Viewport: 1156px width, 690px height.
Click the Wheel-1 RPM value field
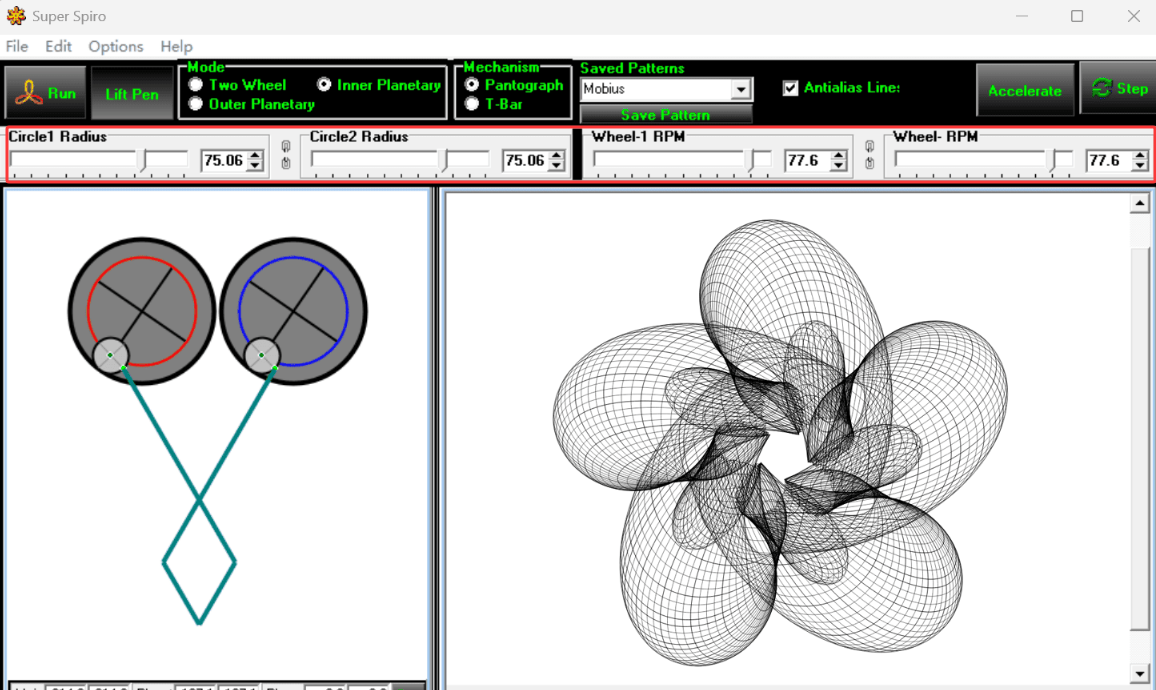click(808, 161)
